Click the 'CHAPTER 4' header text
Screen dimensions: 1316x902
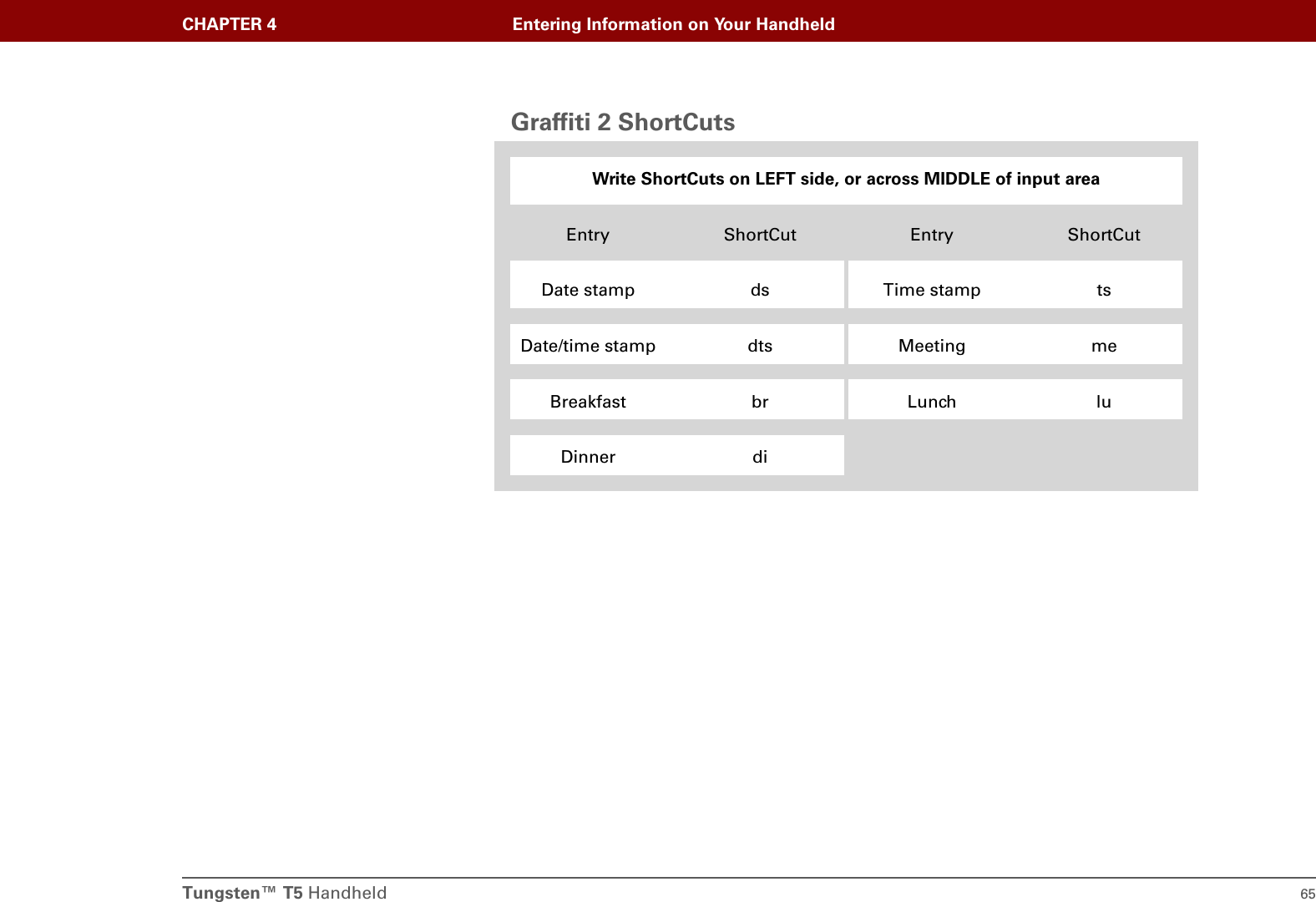click(x=229, y=24)
